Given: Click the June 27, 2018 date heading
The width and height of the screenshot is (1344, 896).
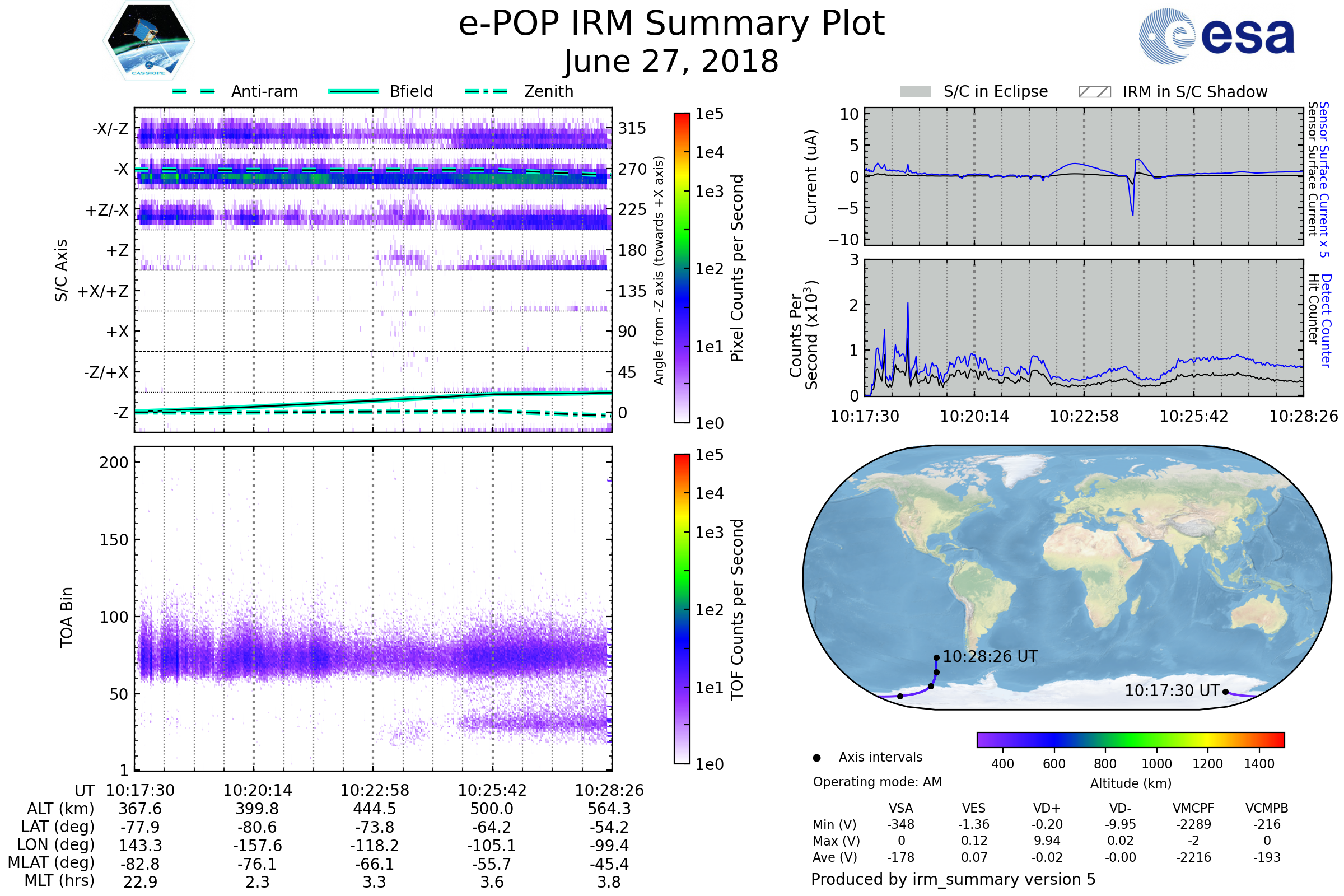Looking at the screenshot, I should [671, 62].
